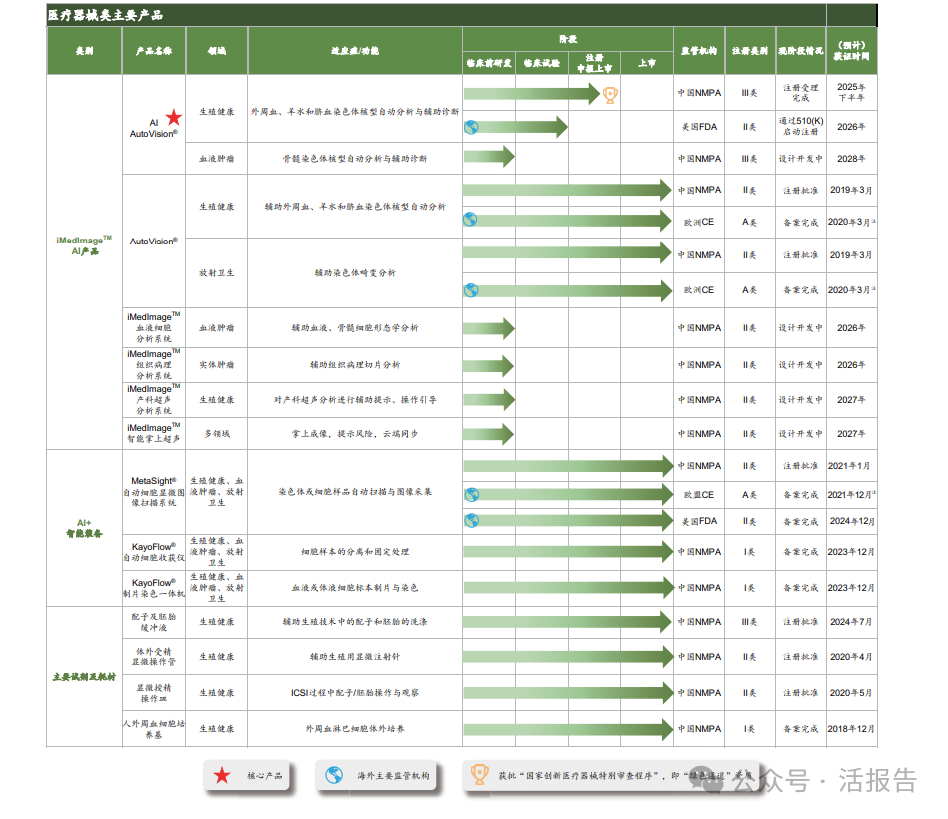Click the MetaSight product name cell
Viewport: 948px width, 819px height.
click(x=153, y=492)
